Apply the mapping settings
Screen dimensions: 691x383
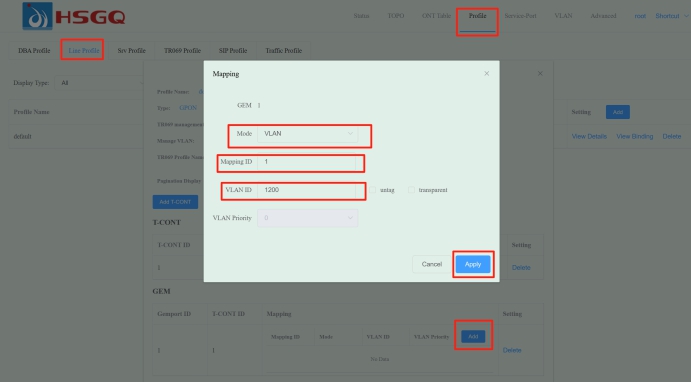(473, 264)
